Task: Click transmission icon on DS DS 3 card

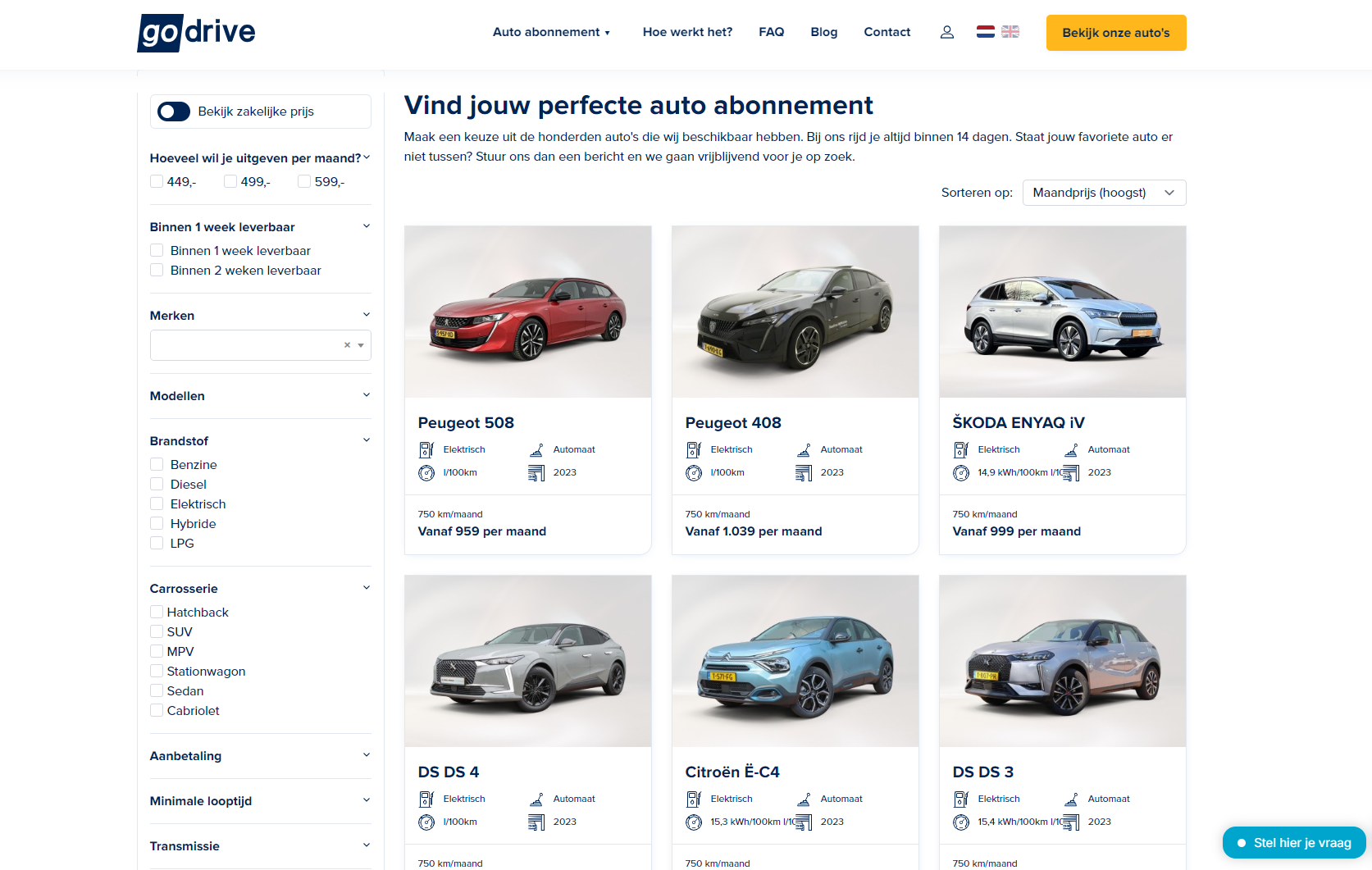Action: (x=1071, y=799)
